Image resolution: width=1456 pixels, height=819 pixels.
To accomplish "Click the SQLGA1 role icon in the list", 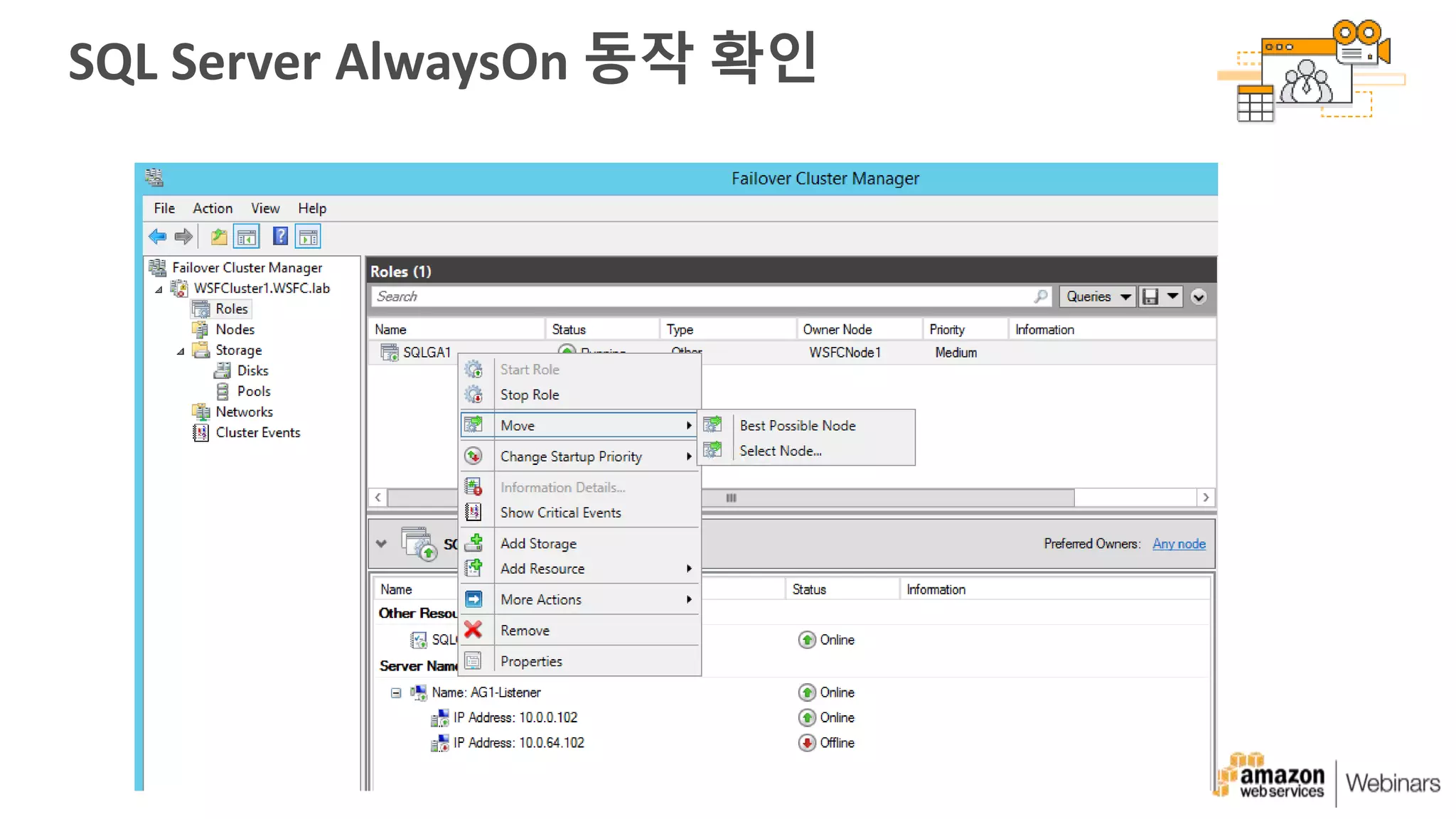I will [390, 352].
